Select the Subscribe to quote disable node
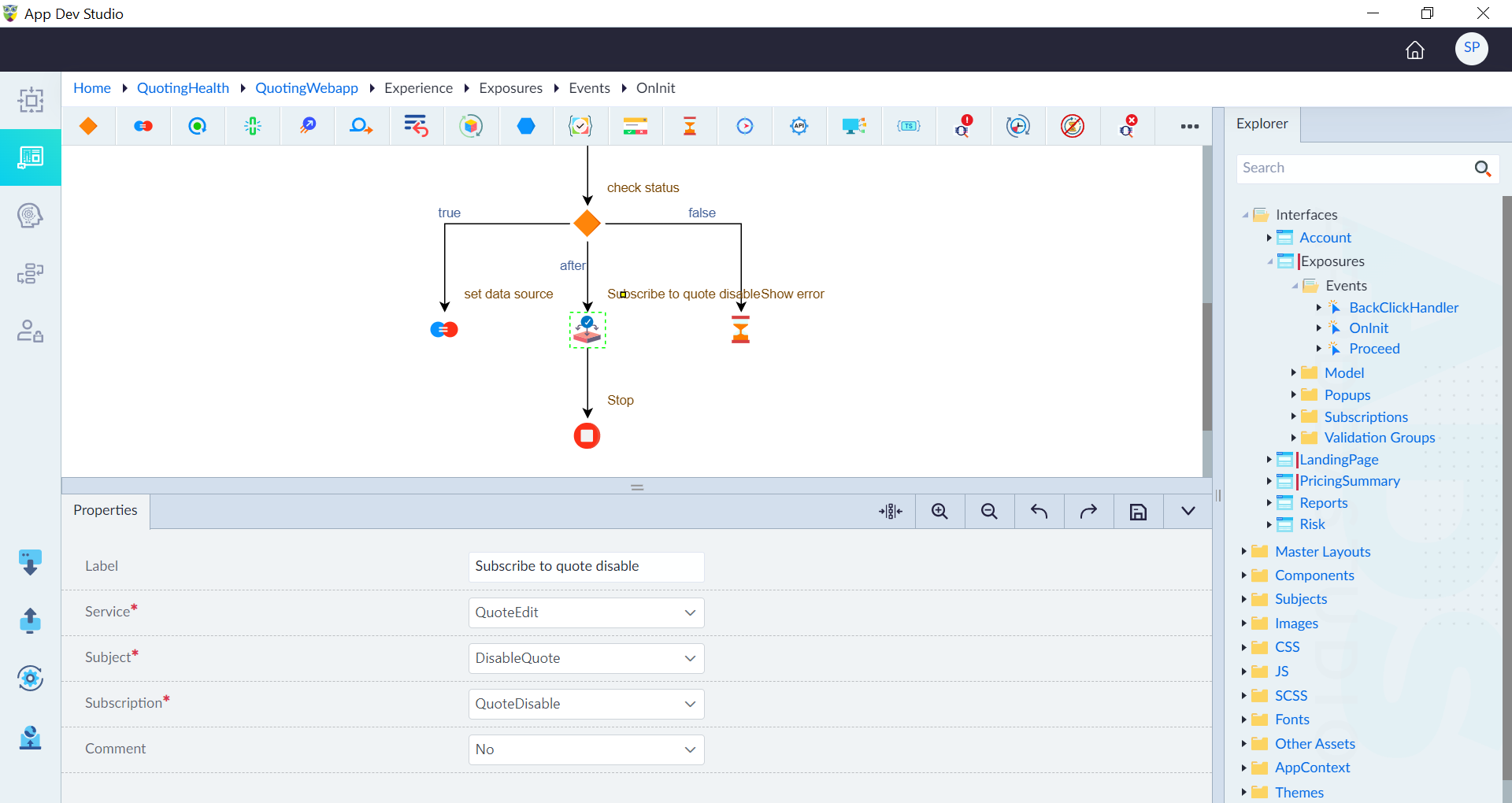Image resolution: width=1512 pixels, height=803 pixels. pos(587,330)
